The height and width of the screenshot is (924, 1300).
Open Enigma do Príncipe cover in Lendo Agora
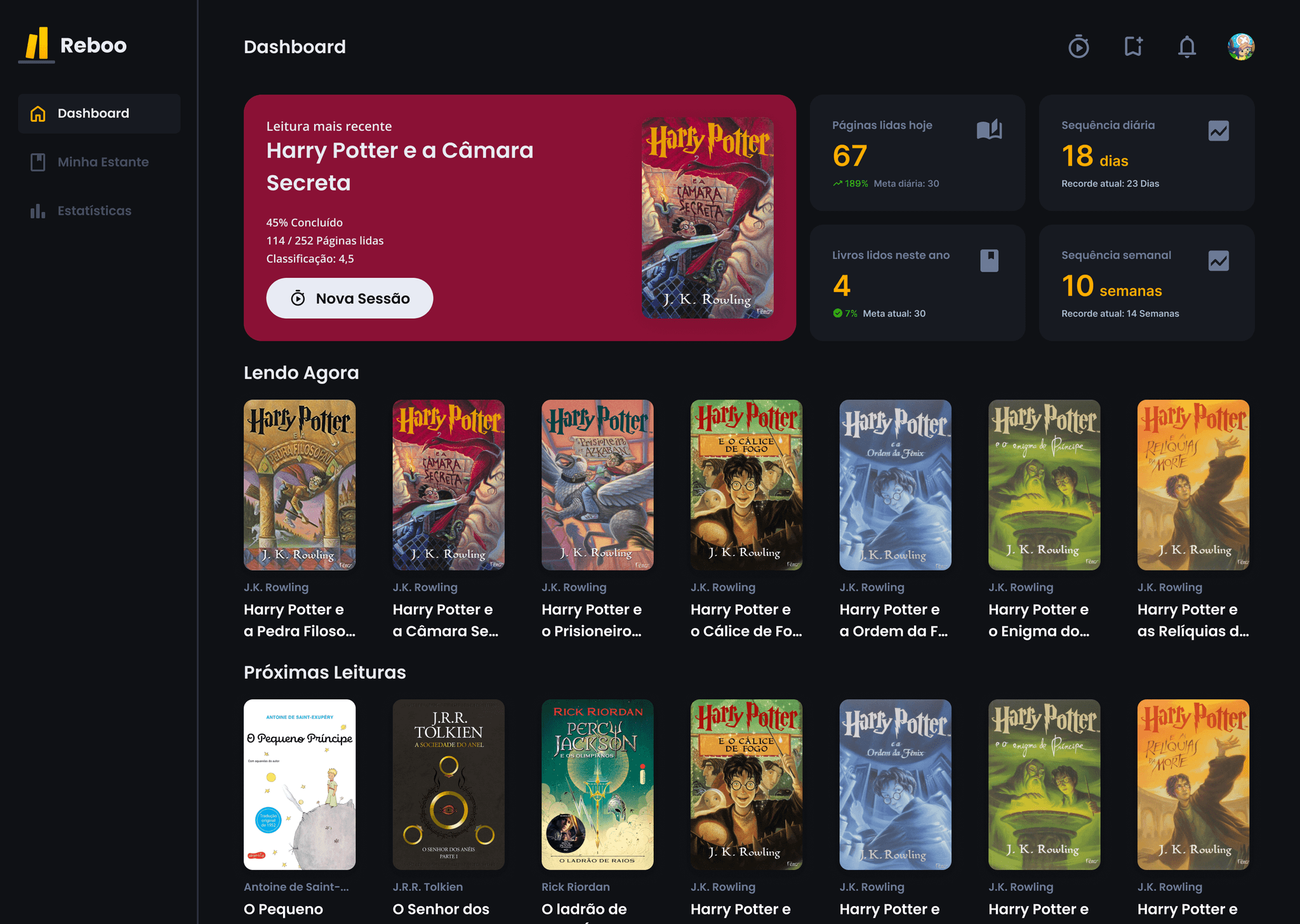(x=1044, y=485)
